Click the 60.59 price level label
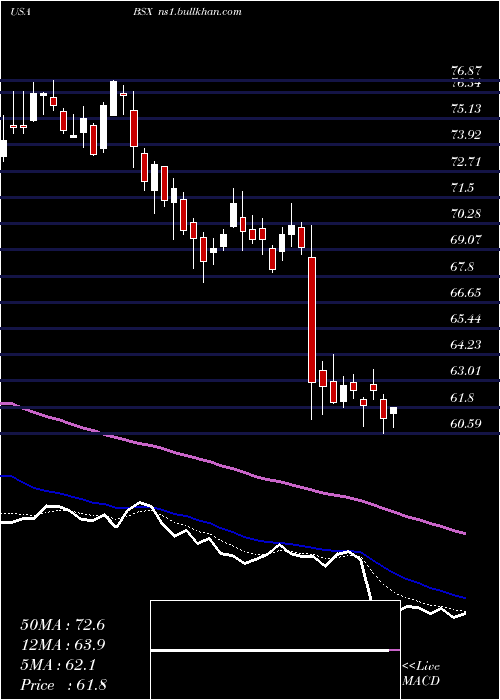The width and height of the screenshot is (500, 700). click(x=466, y=423)
